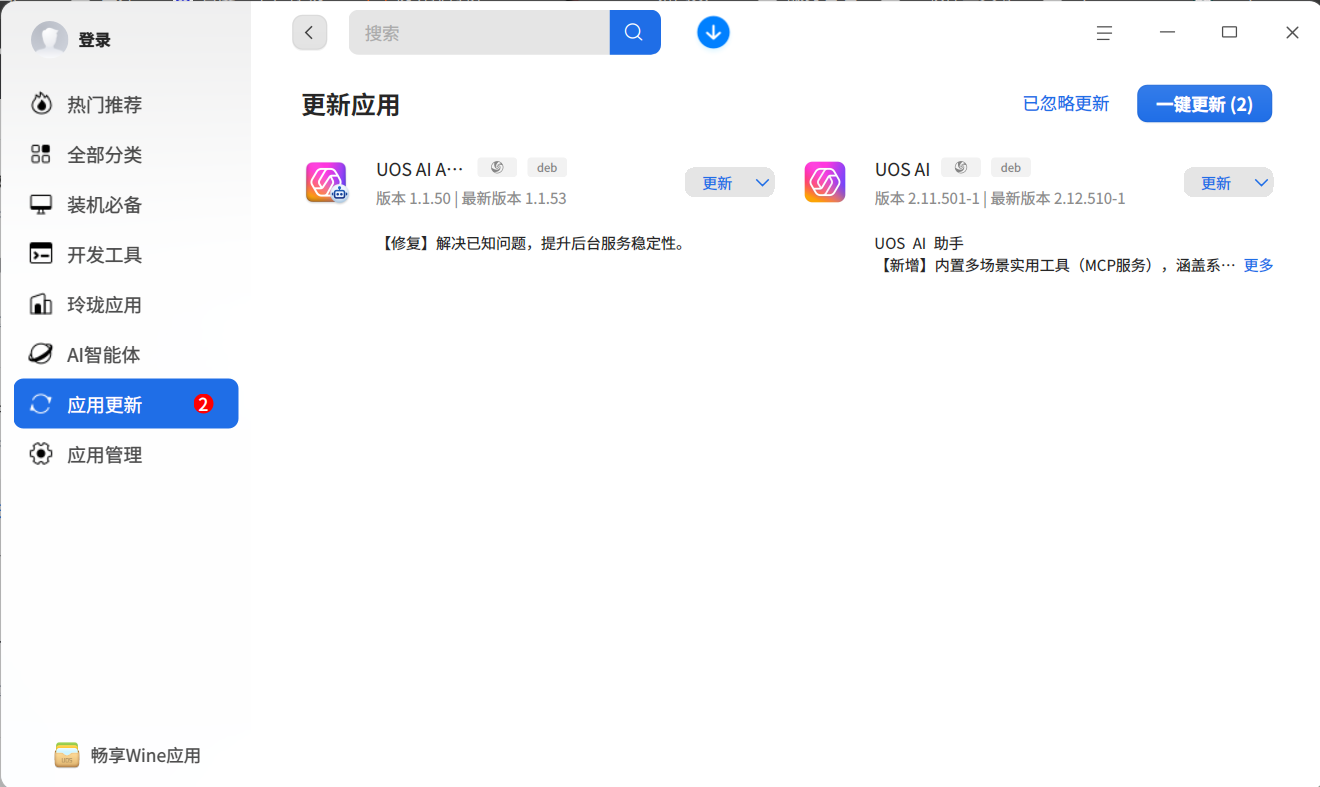The height and width of the screenshot is (787, 1320).
Task: Click 更新 button for UOS AI Agent
Action: [x=718, y=183]
